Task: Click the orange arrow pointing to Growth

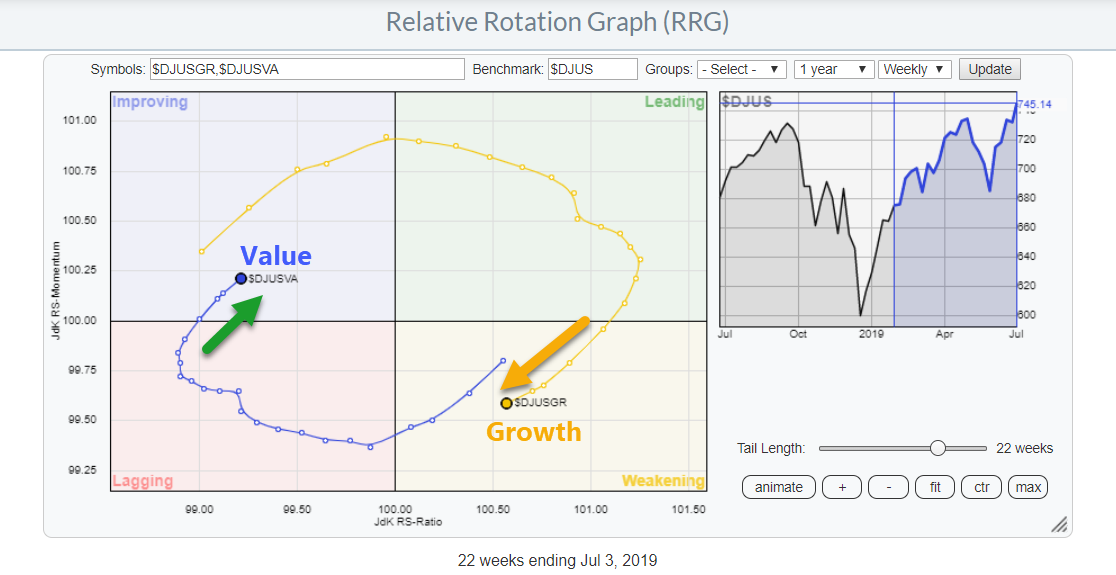Action: pyautogui.click(x=545, y=352)
